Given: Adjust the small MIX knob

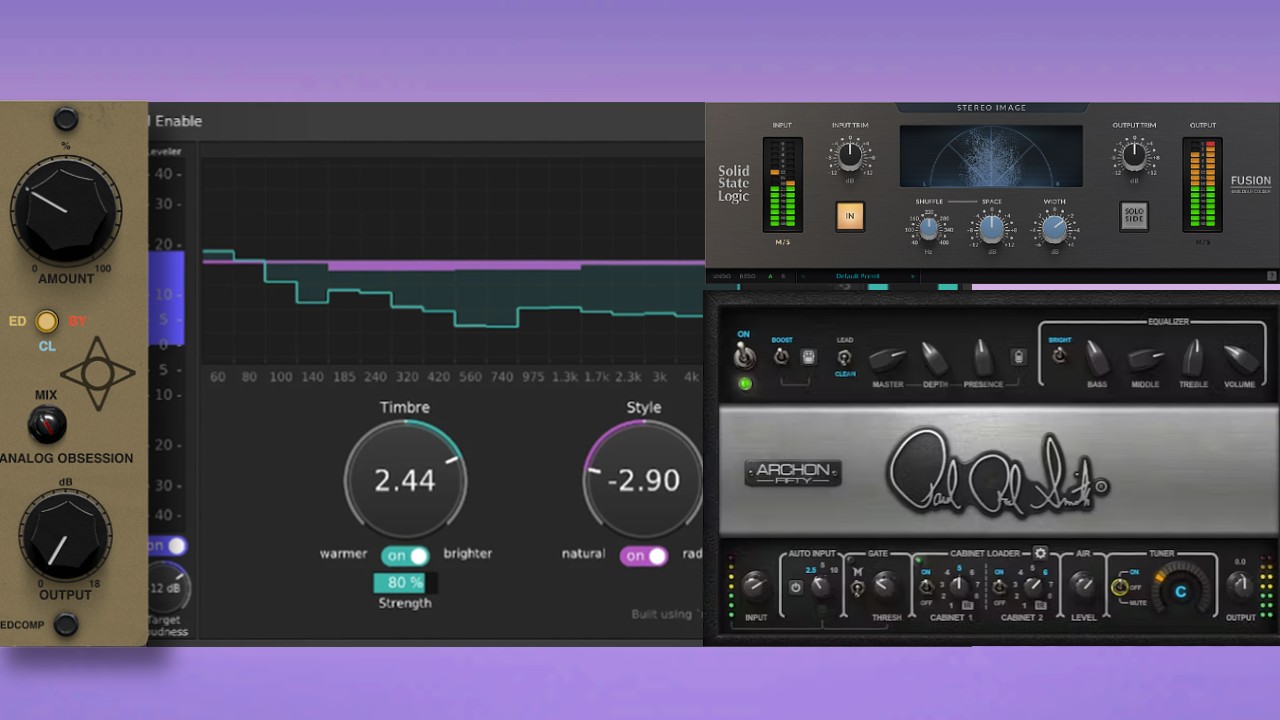Looking at the screenshot, I should pos(46,425).
